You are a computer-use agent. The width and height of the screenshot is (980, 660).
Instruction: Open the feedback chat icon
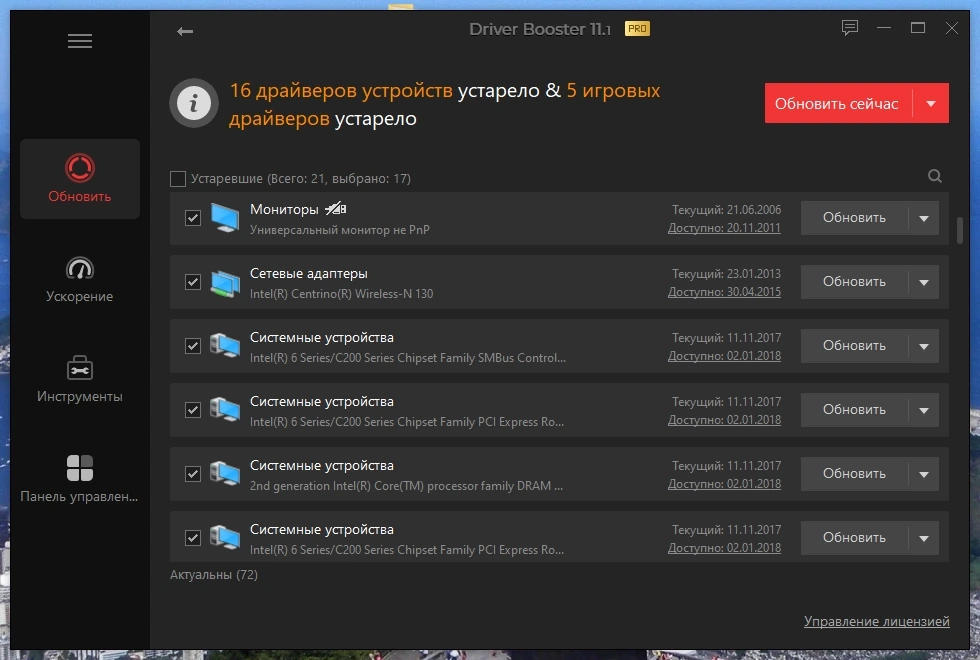pyautogui.click(x=849, y=28)
